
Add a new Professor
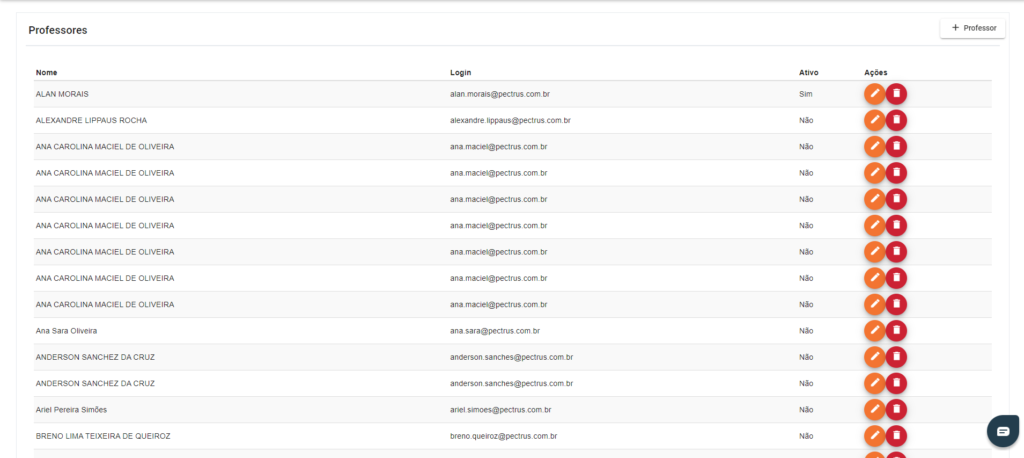tap(973, 28)
